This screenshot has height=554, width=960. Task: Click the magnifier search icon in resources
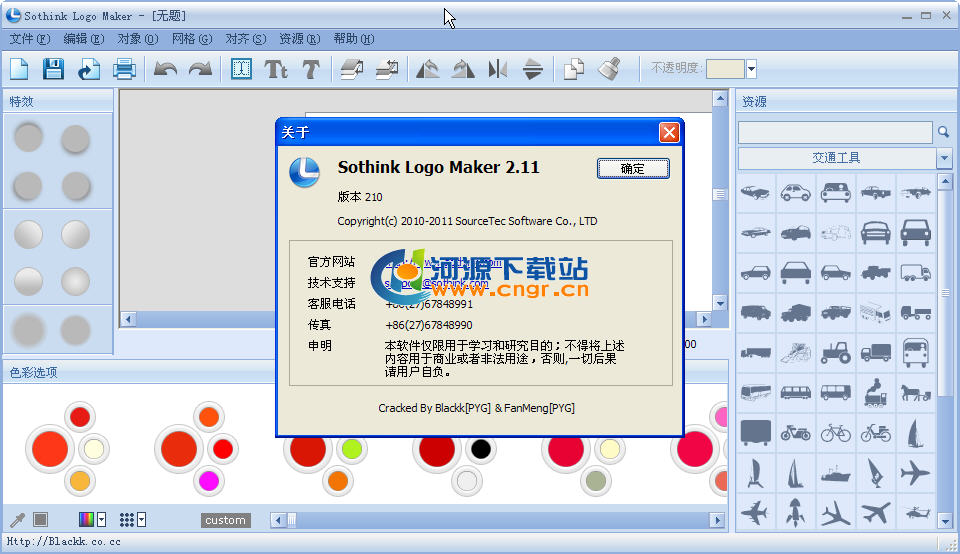click(x=943, y=132)
